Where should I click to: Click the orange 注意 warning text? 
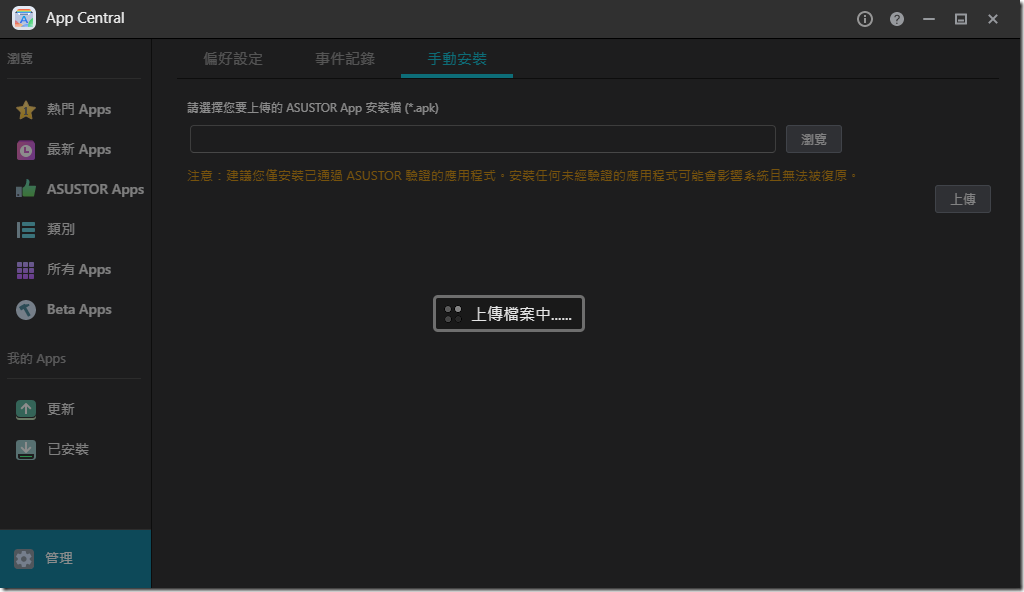click(x=522, y=176)
